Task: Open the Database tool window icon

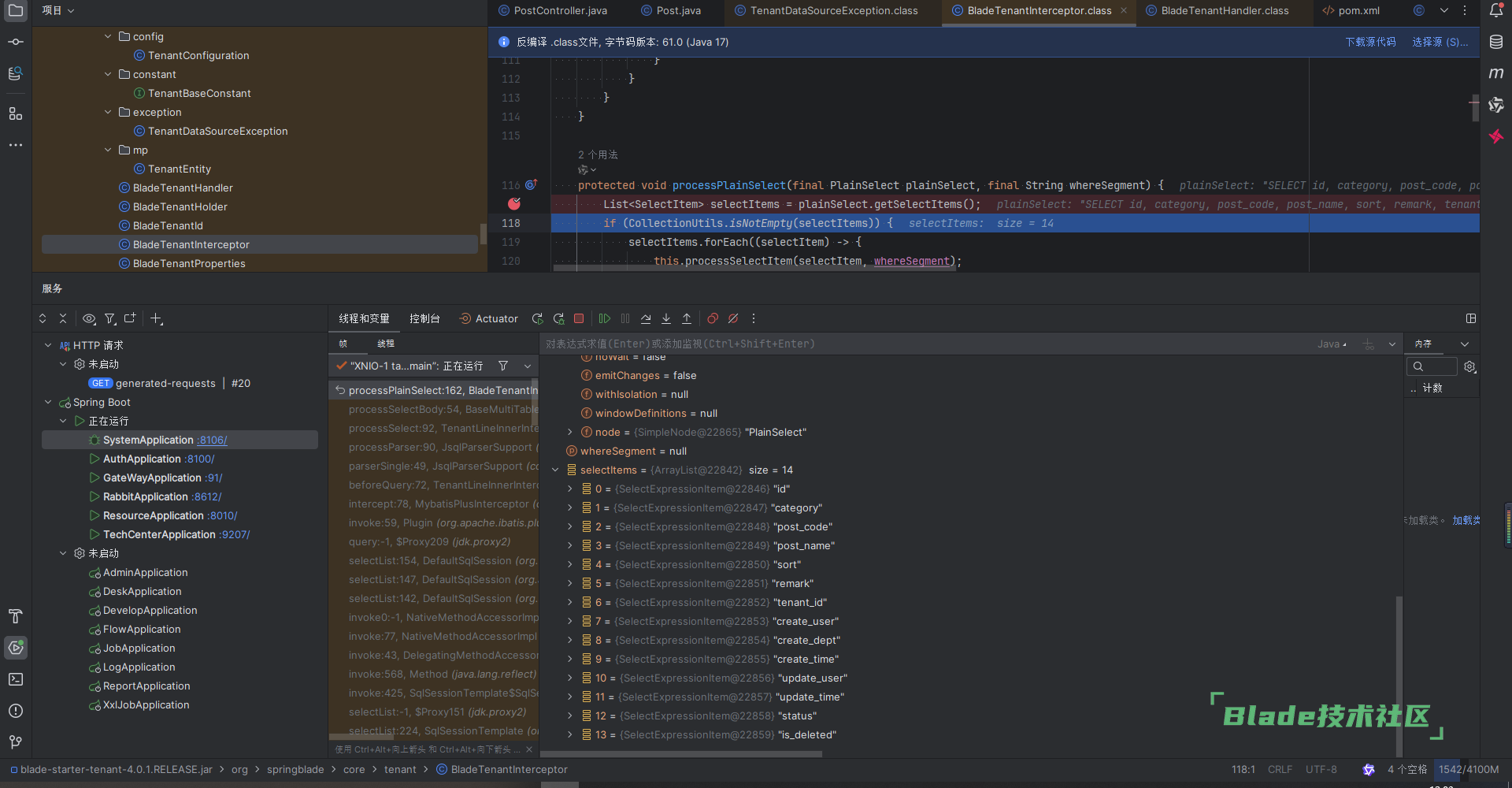Action: [x=1496, y=42]
